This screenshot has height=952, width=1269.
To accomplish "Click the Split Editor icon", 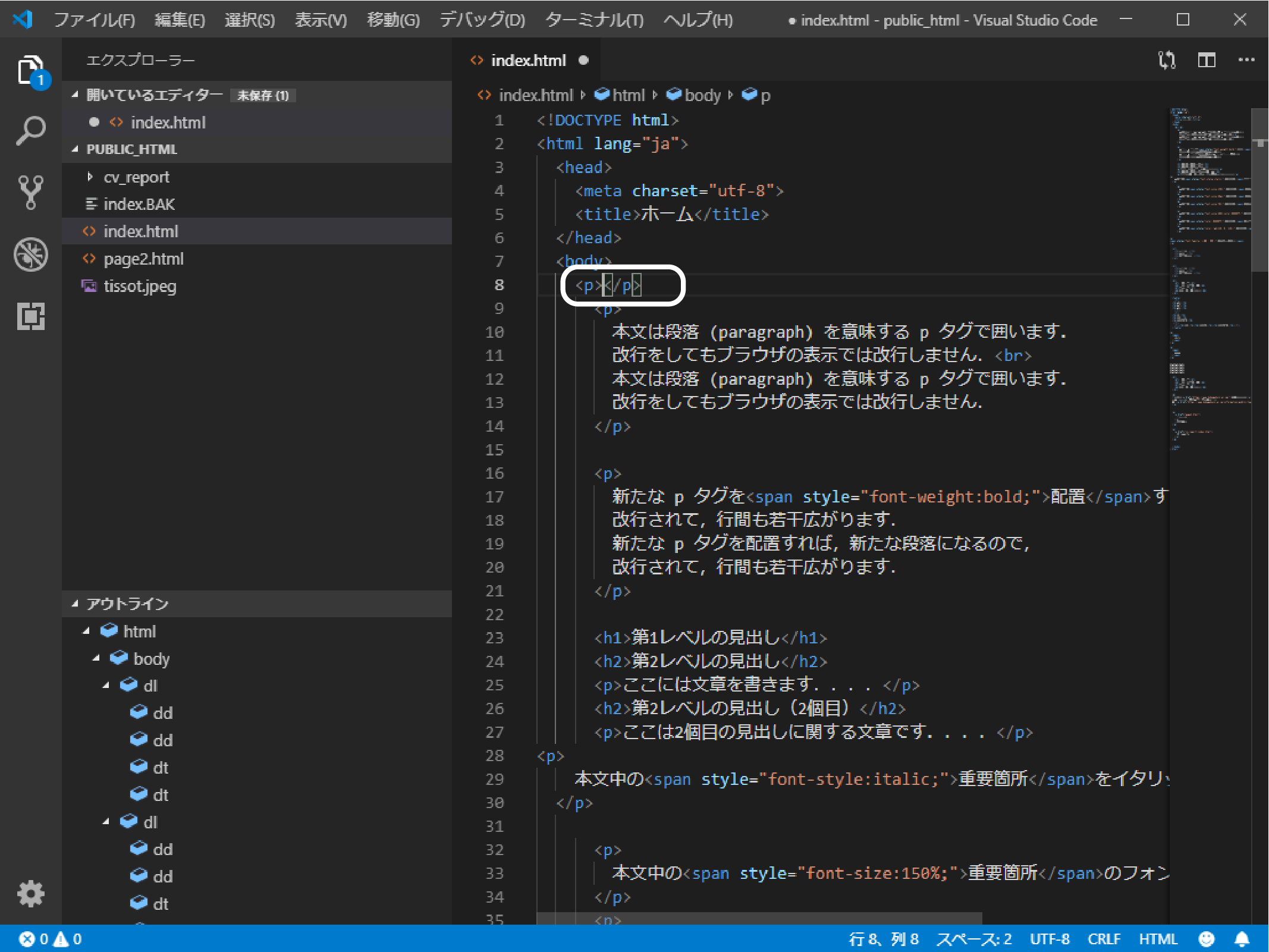I will click(x=1207, y=60).
